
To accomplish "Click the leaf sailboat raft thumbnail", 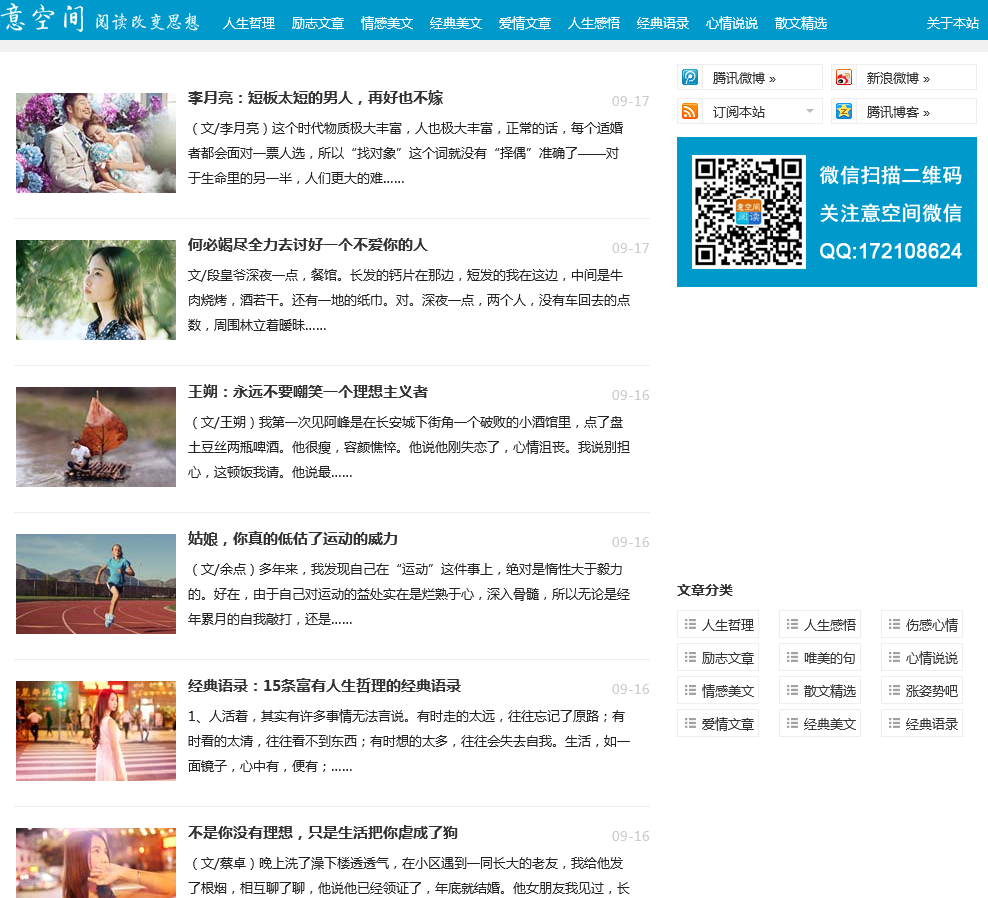I will point(96,437).
